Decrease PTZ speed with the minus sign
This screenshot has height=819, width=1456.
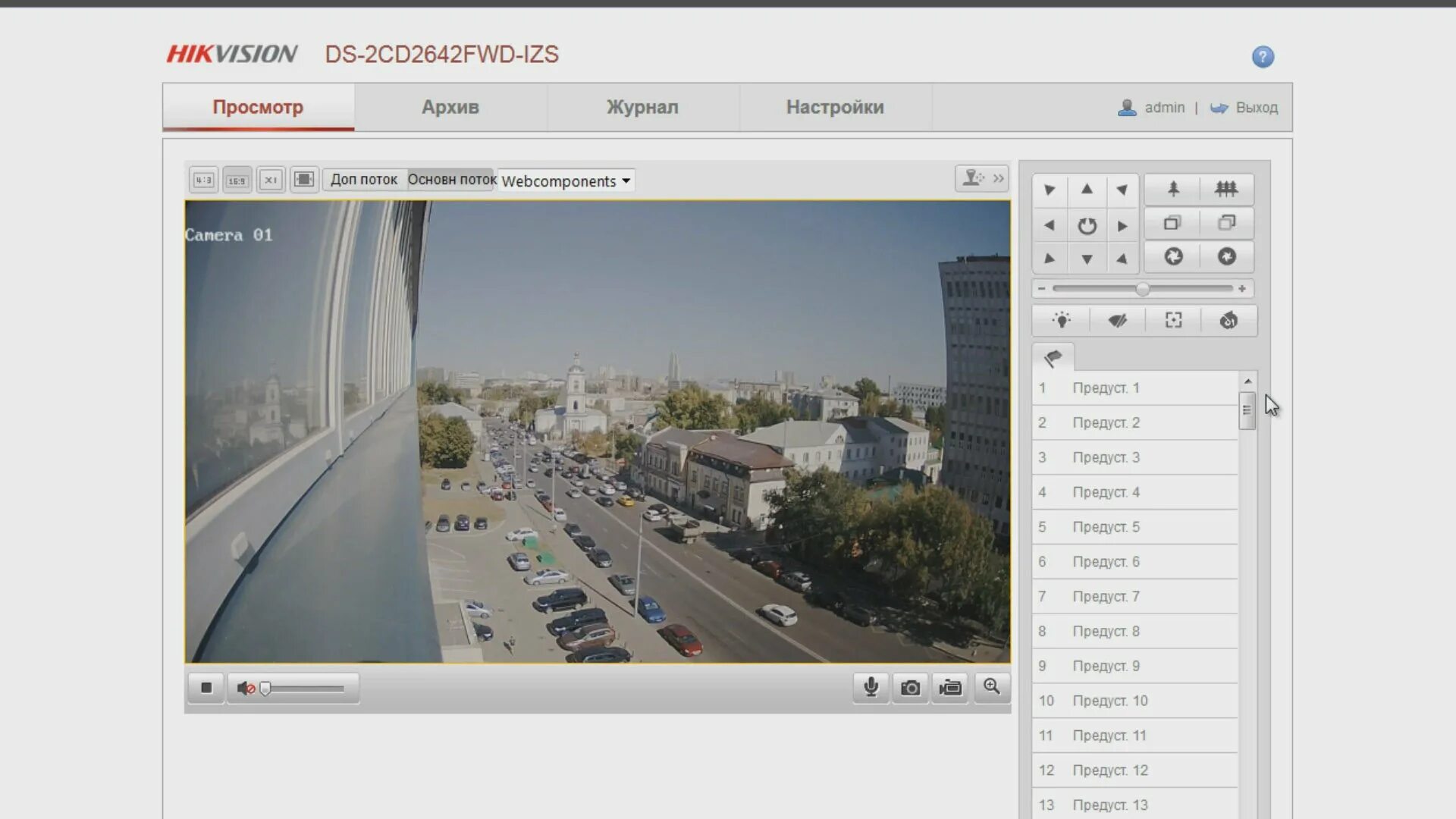(1042, 289)
